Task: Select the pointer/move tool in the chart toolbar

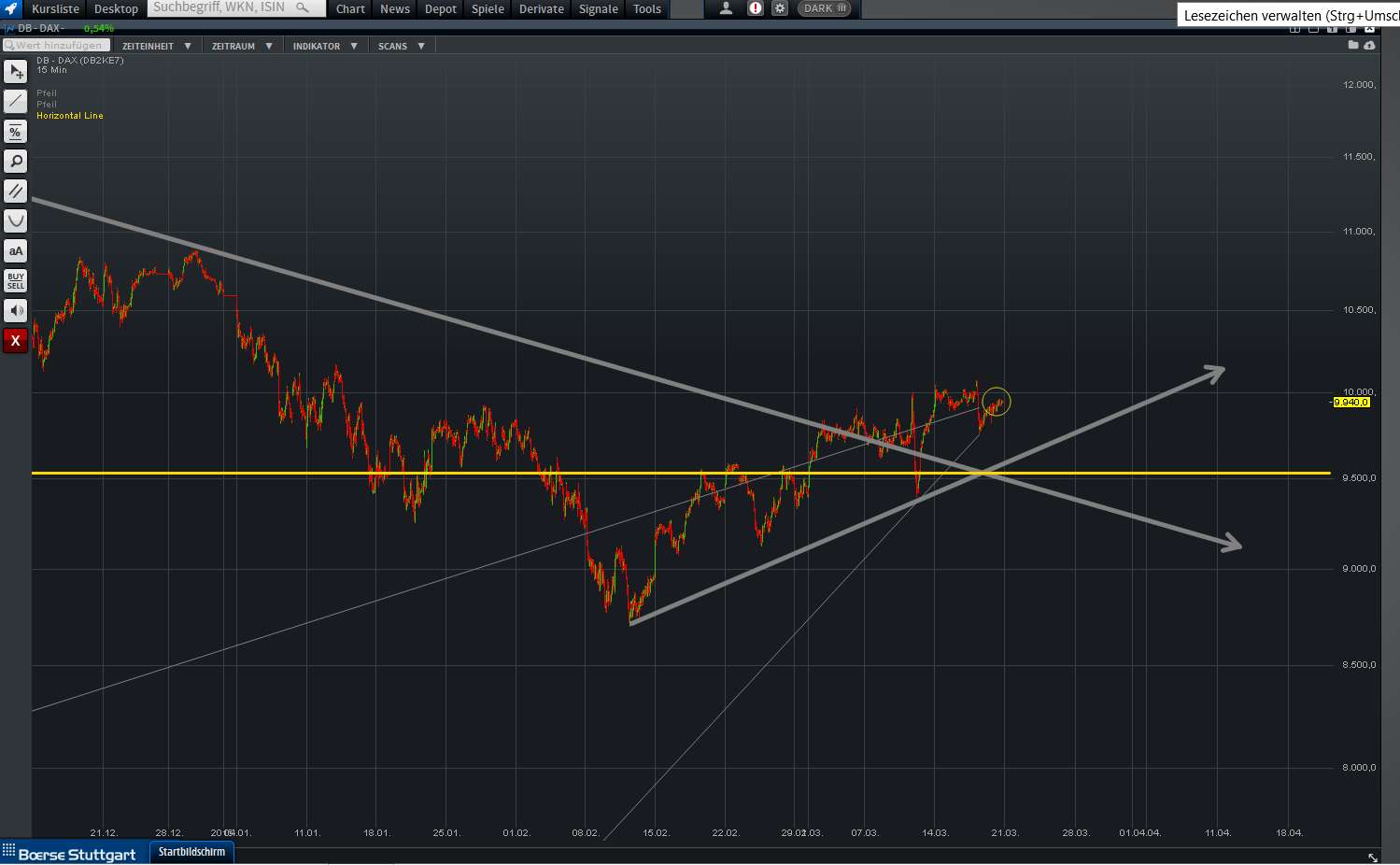Action: pos(15,71)
